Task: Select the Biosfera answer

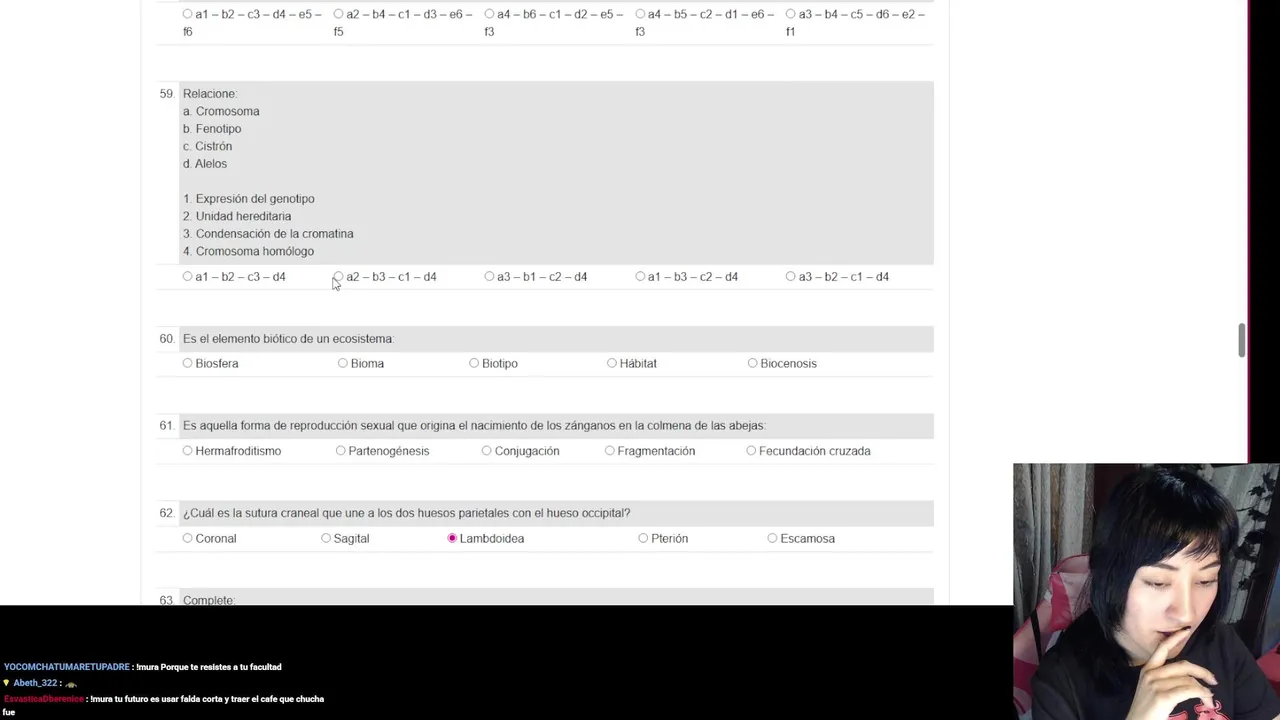Action: click(187, 363)
